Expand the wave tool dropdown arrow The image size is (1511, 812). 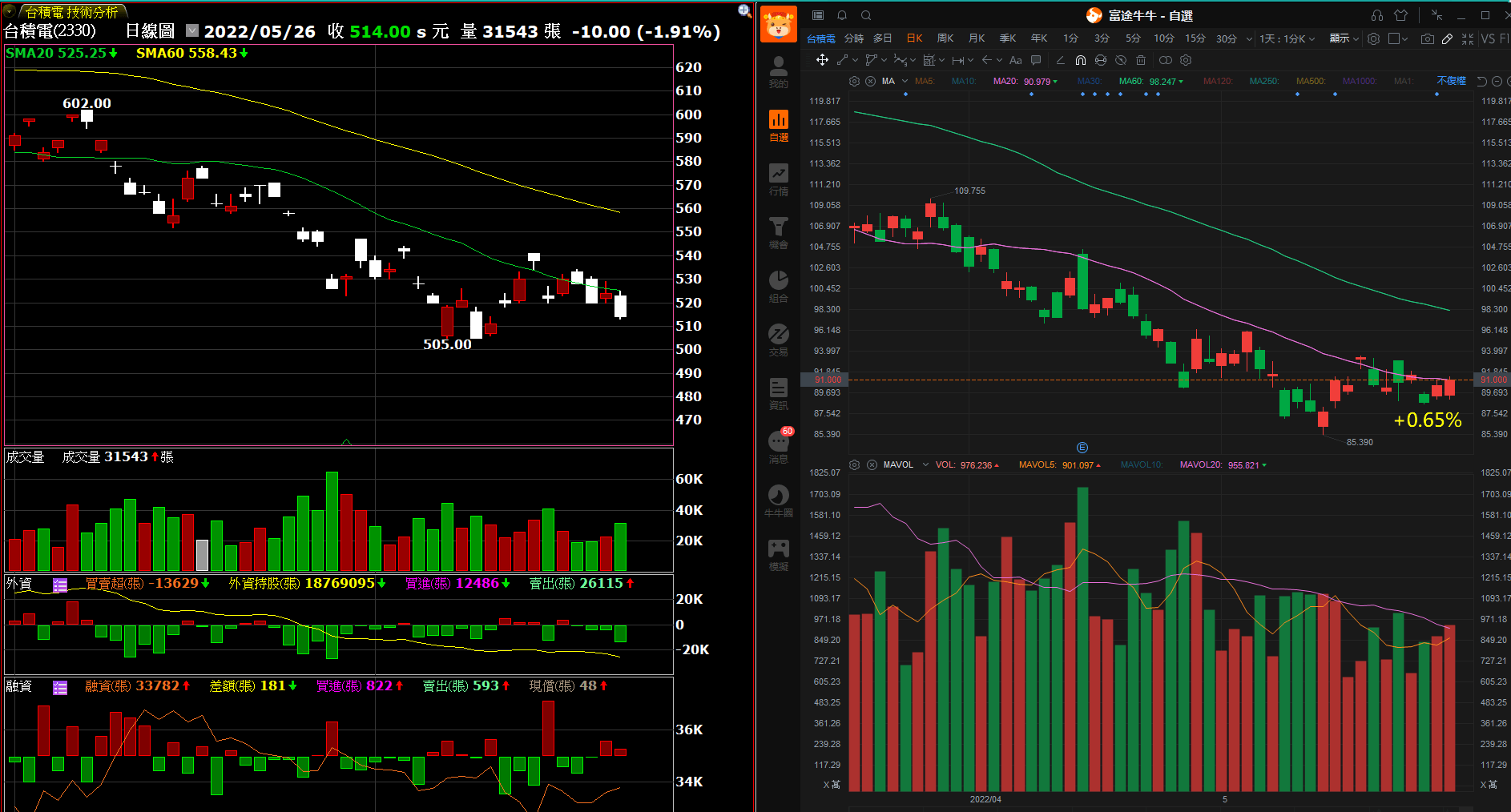coord(913,60)
